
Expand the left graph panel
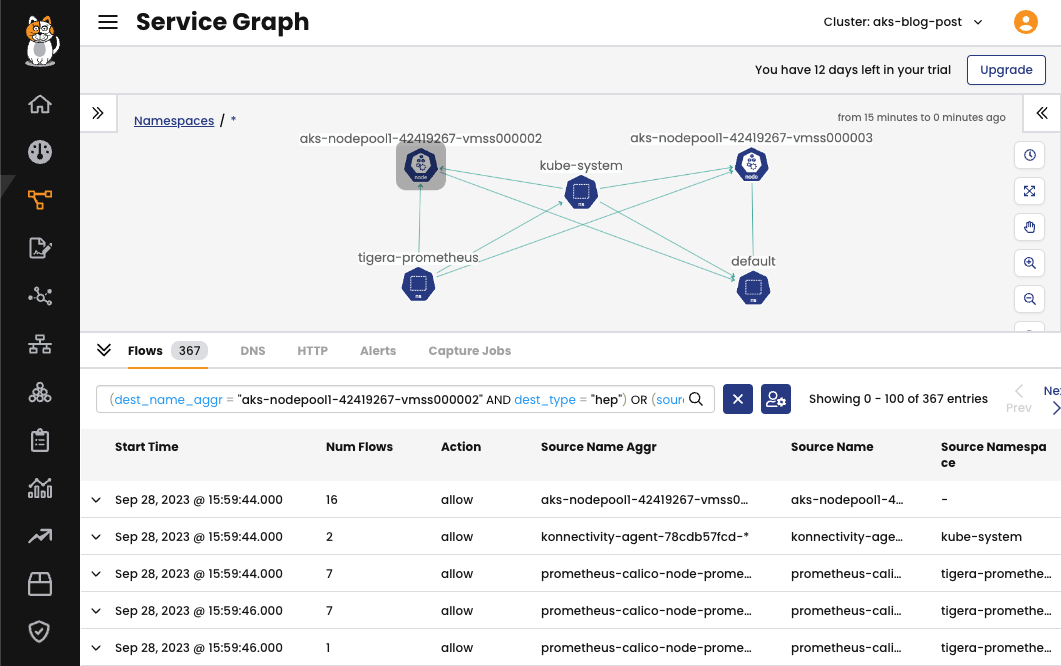coord(98,113)
